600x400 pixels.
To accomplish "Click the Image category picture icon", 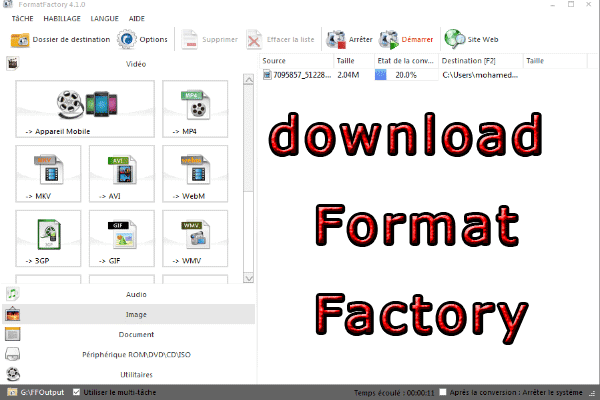I will [x=13, y=314].
